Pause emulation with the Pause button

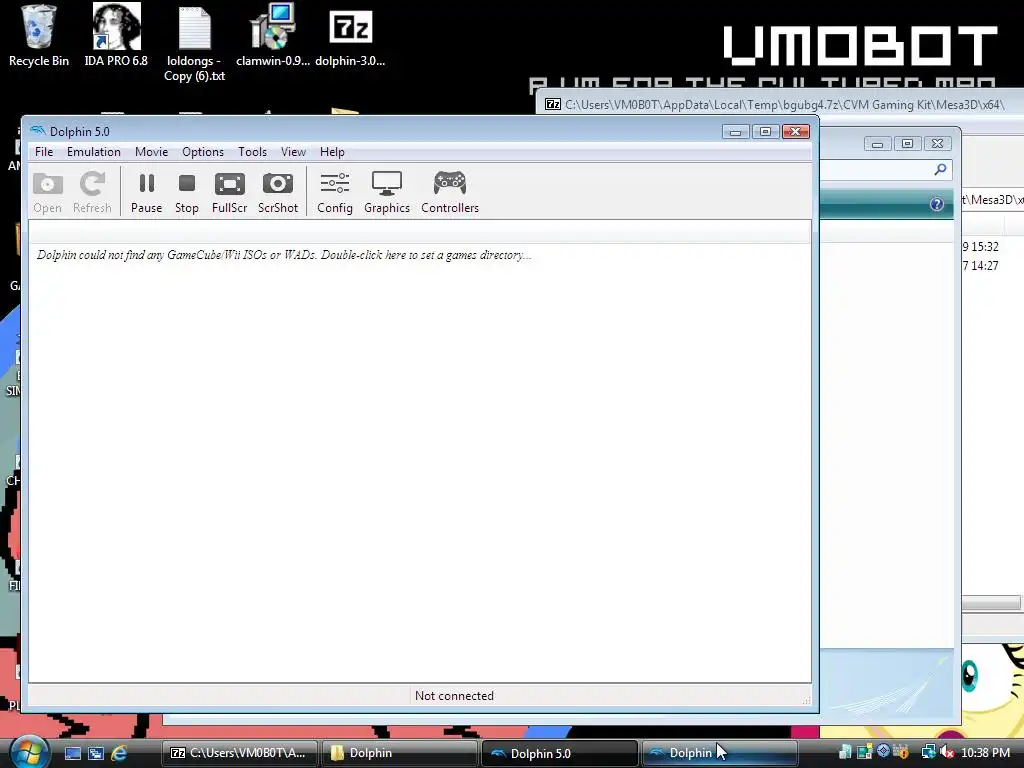click(x=146, y=193)
